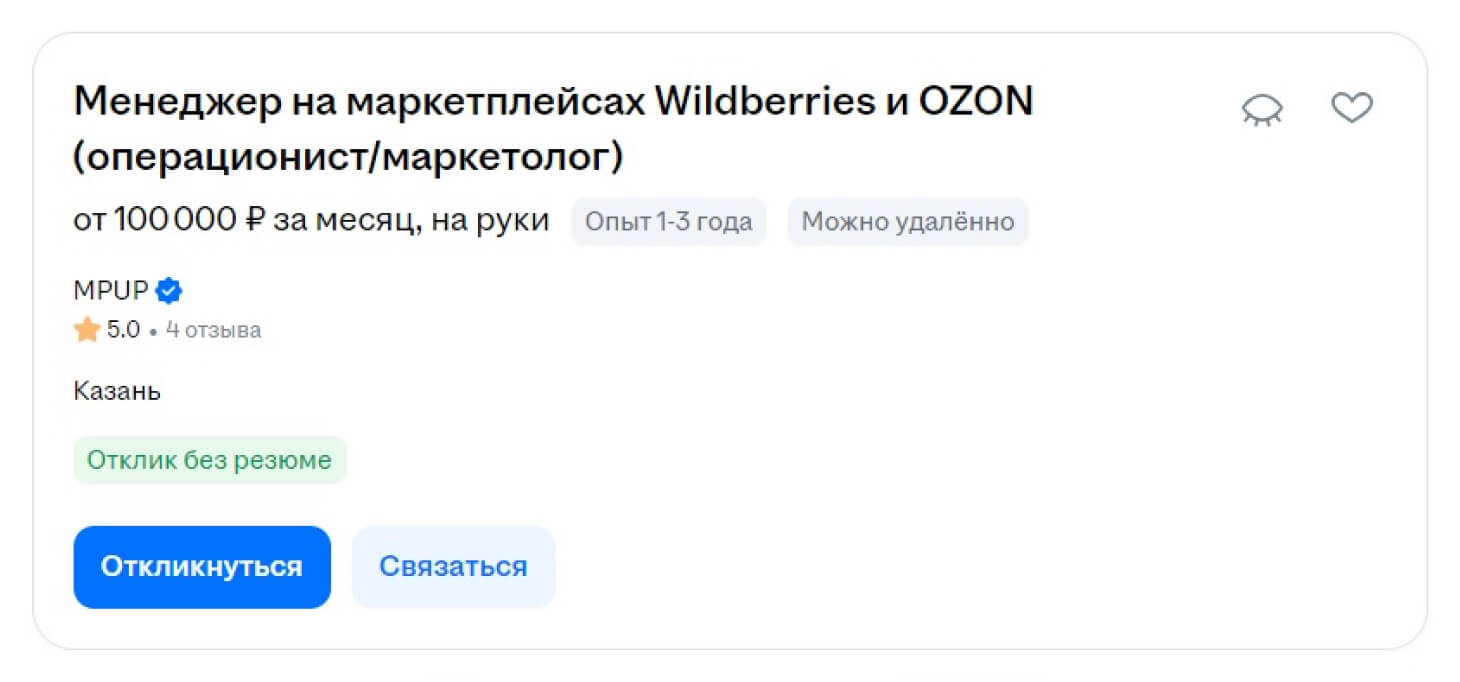Click the orange star rating icon
This screenshot has width=1460, height=682.
[x=87, y=329]
